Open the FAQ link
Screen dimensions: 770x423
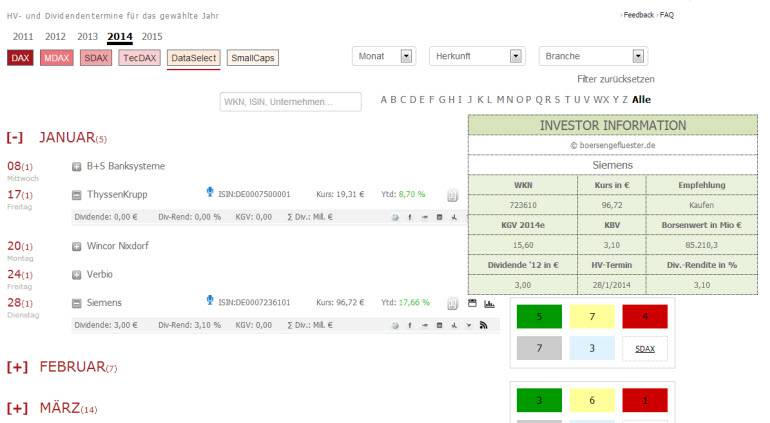(667, 15)
